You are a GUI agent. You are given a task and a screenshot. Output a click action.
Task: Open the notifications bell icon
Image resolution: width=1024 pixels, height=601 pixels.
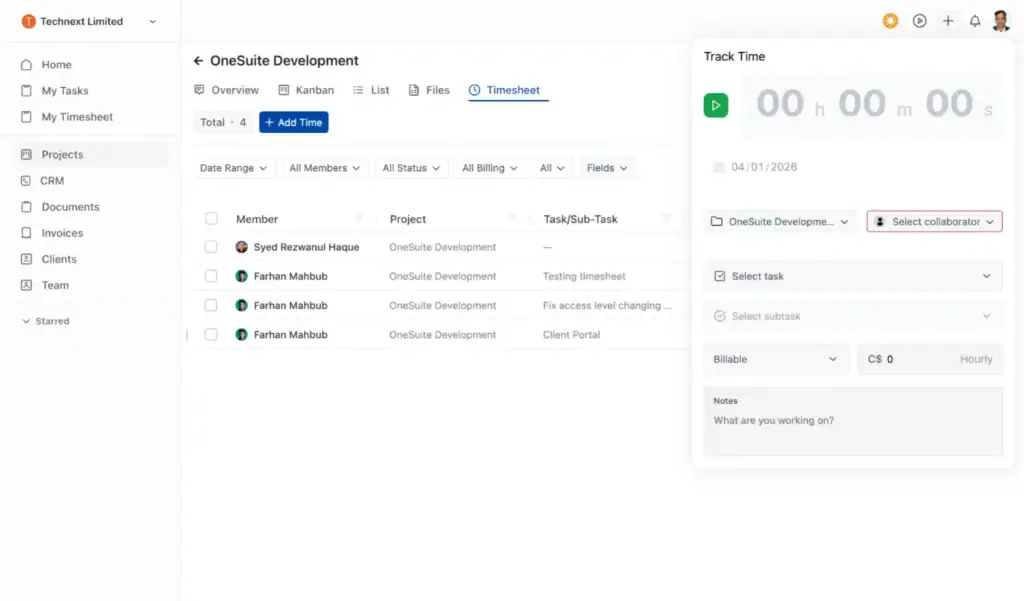975,20
